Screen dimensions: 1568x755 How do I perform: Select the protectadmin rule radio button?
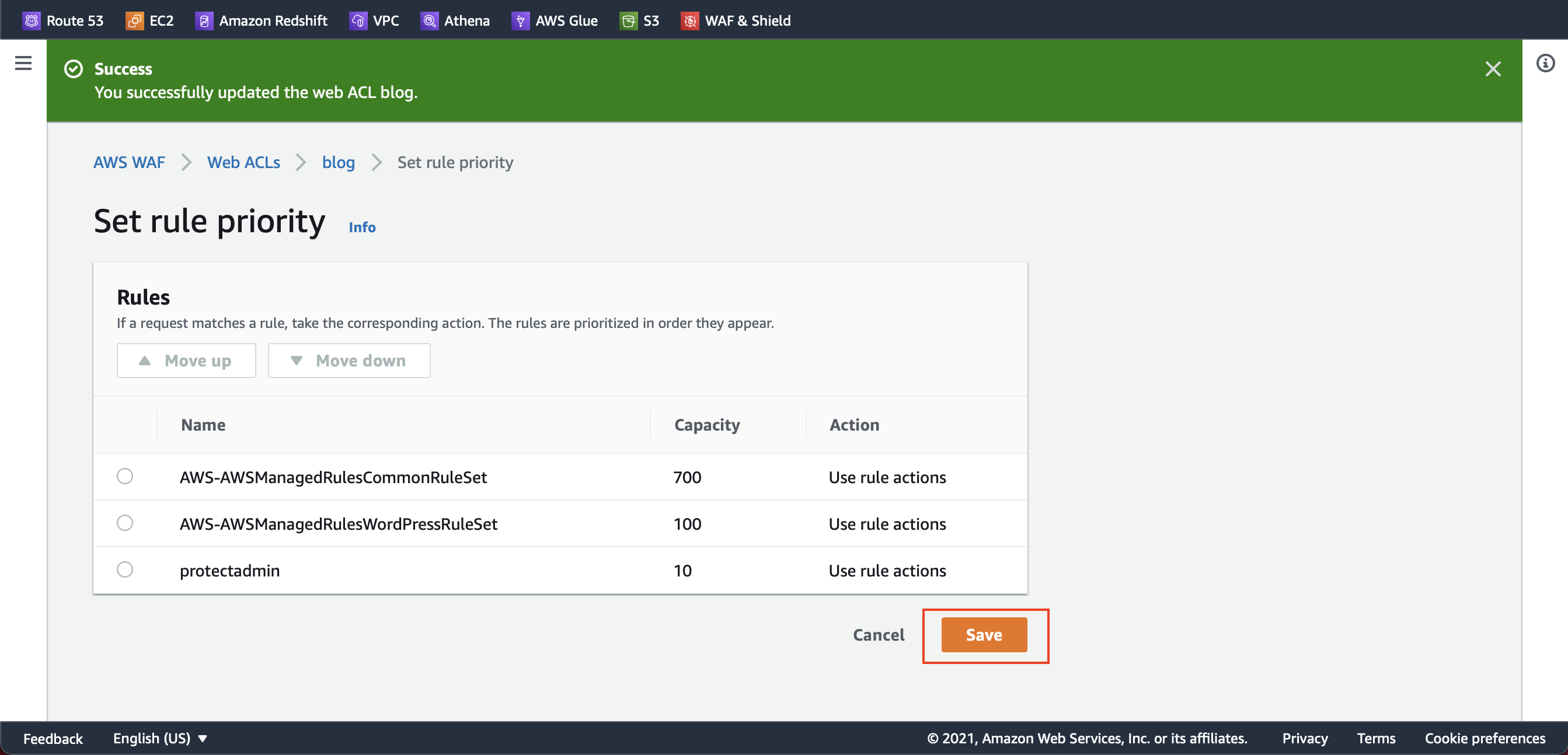tap(125, 569)
